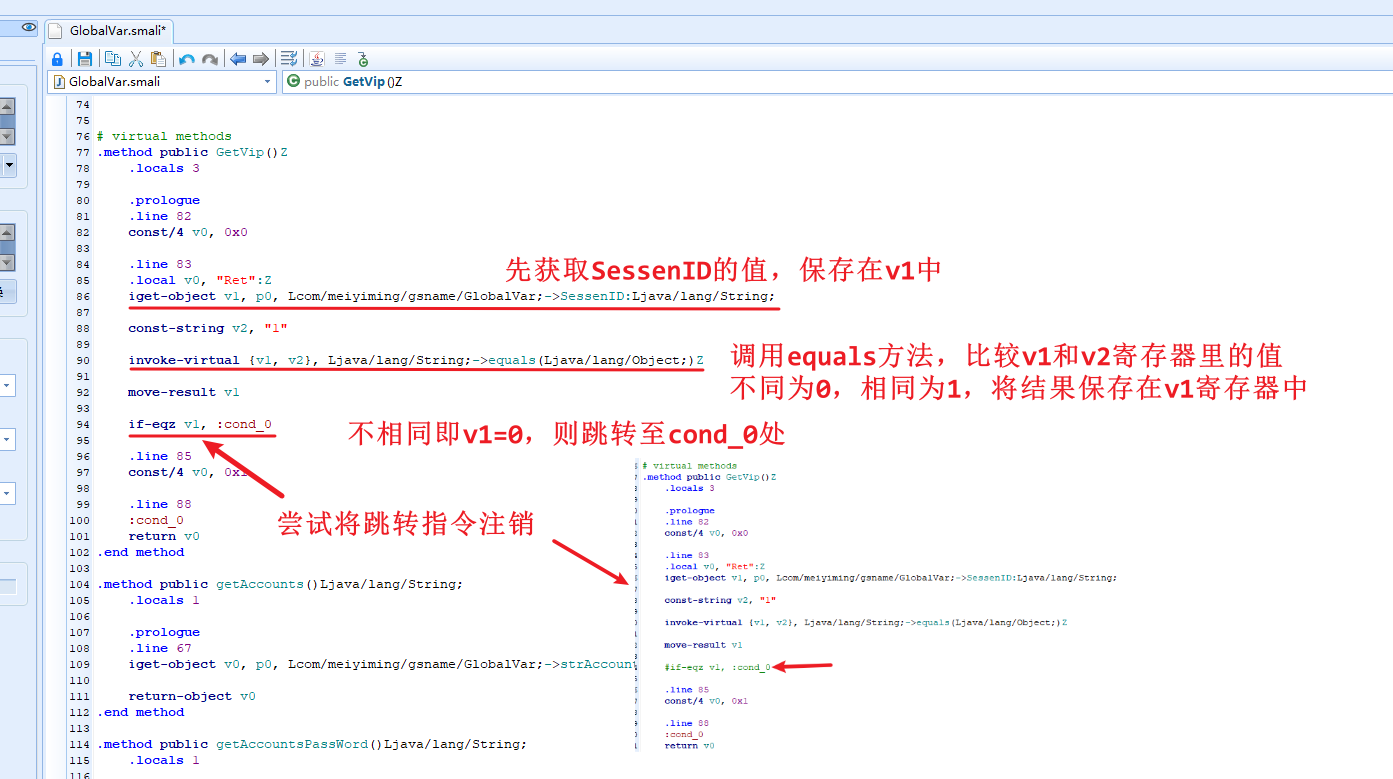Viewport: 1393px width, 779px height.
Task: Toggle the word wrap lines icon
Action: [x=289, y=59]
